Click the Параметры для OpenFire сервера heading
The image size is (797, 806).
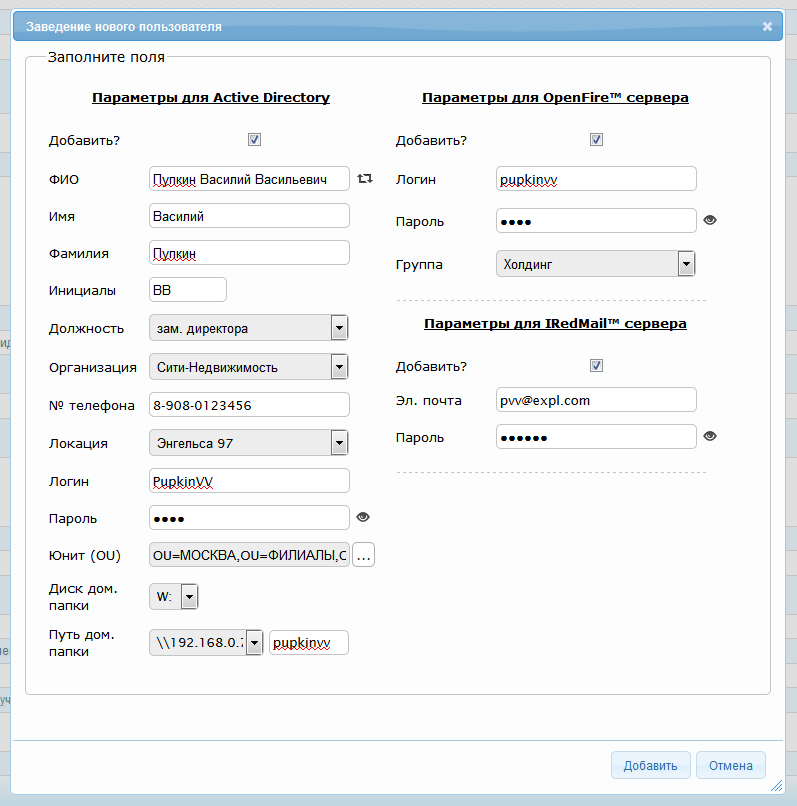coord(555,98)
